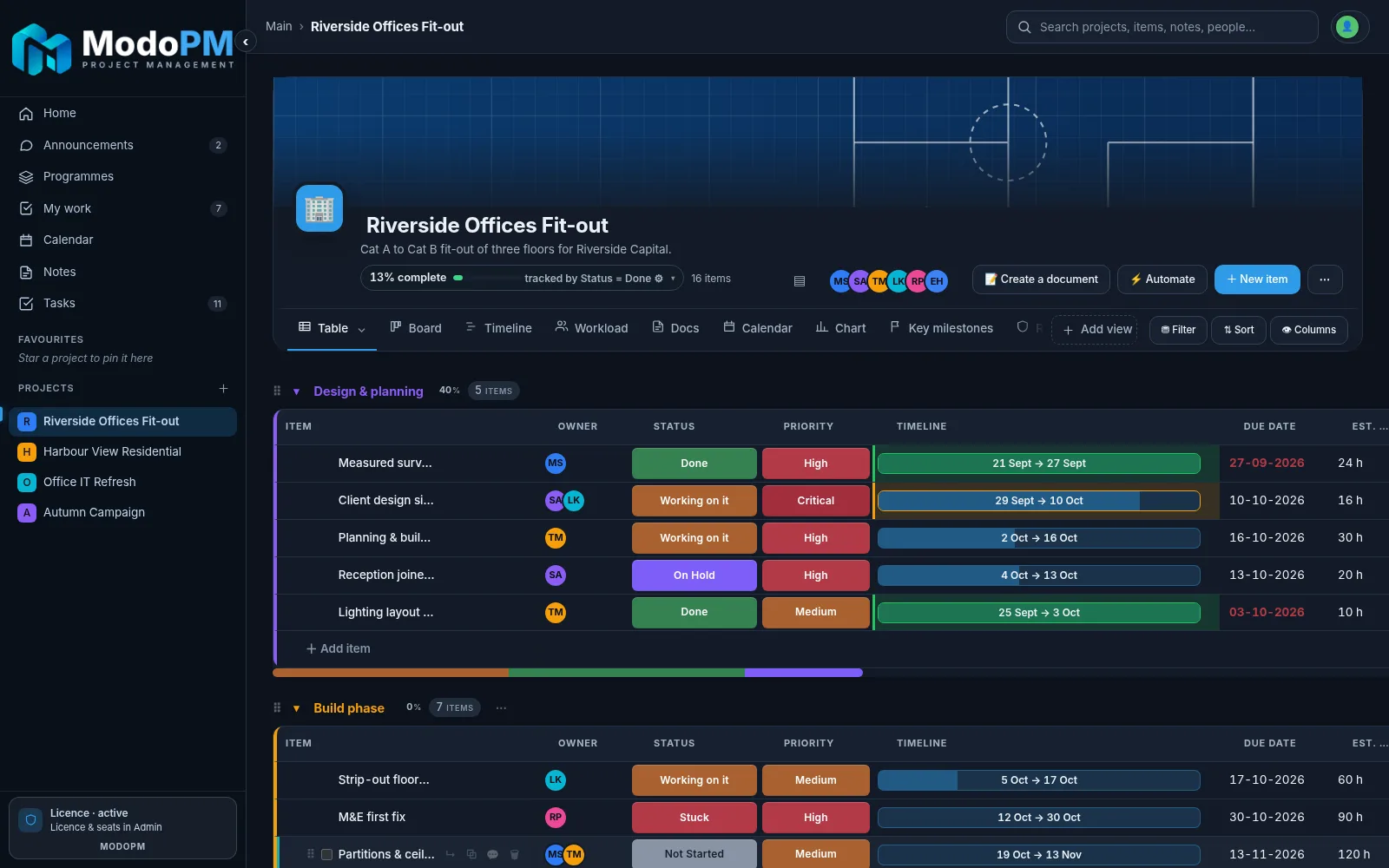Open Tasks in the sidebar
Image resolution: width=1389 pixels, height=868 pixels.
(x=122, y=303)
